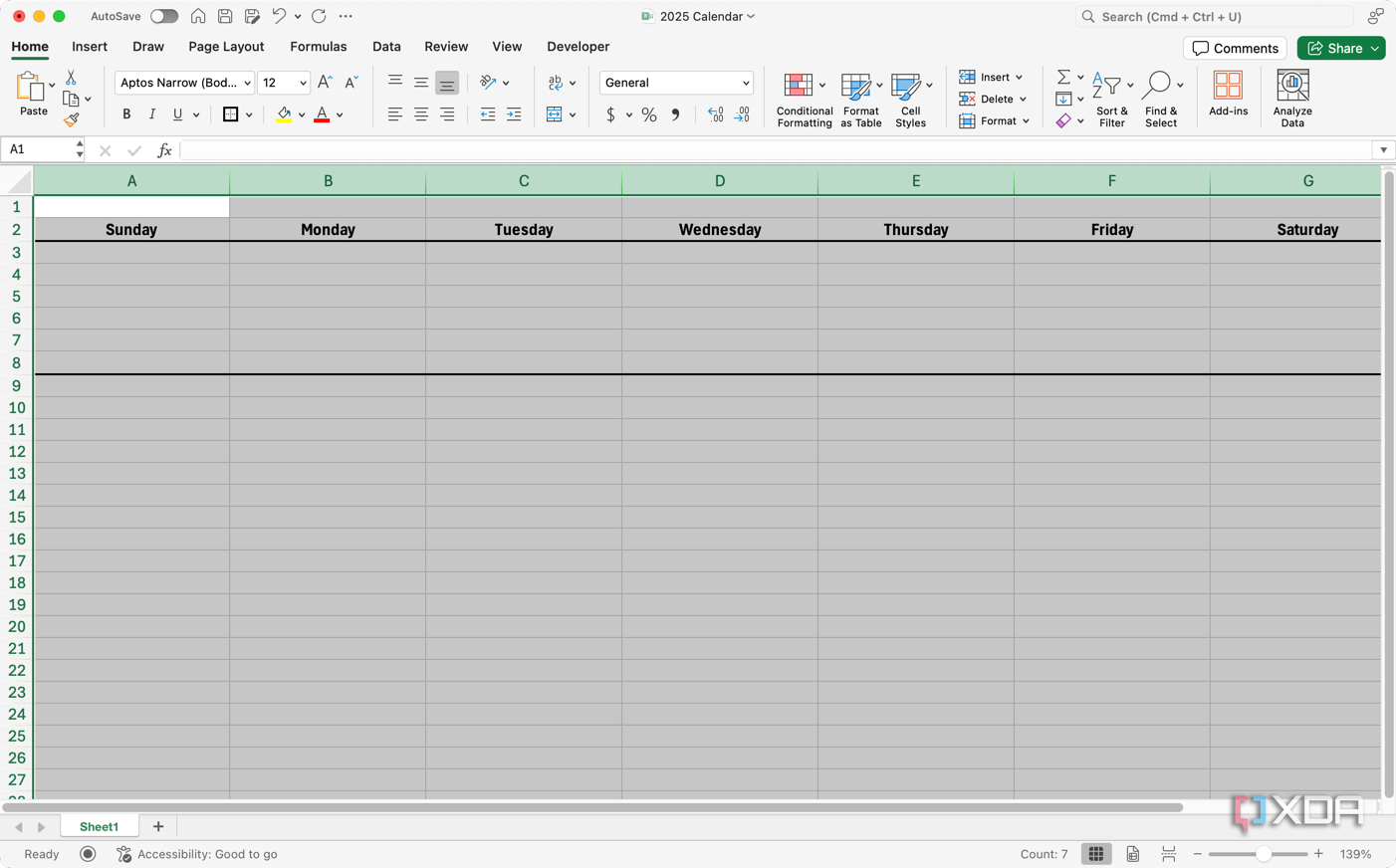Viewport: 1396px width, 868px height.
Task: Open the Comments panel
Action: click(1235, 48)
